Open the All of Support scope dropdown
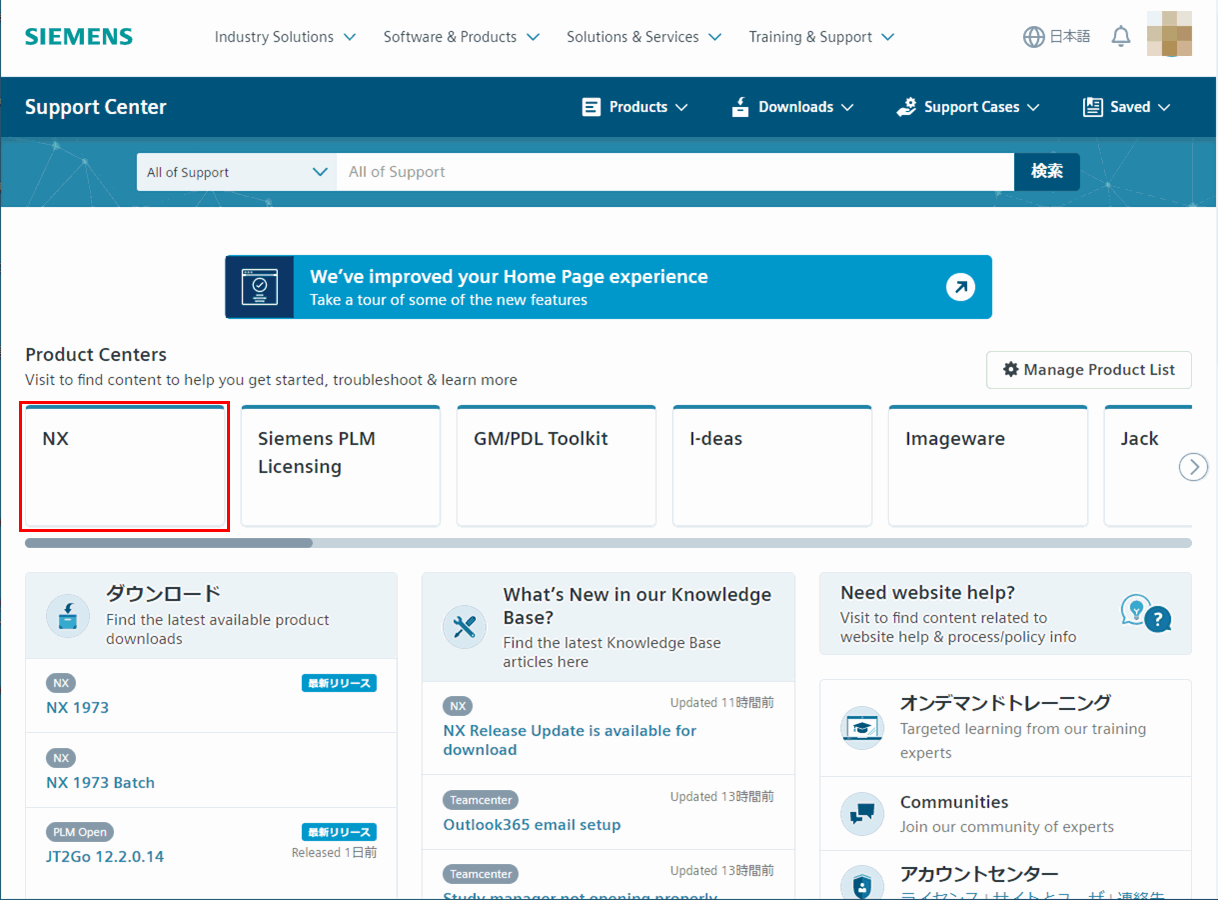This screenshot has width=1218, height=900. tap(237, 172)
